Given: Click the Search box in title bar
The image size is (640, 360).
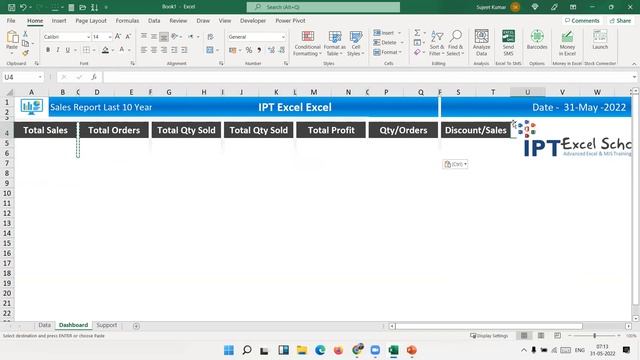Looking at the screenshot, I should tap(323, 7).
